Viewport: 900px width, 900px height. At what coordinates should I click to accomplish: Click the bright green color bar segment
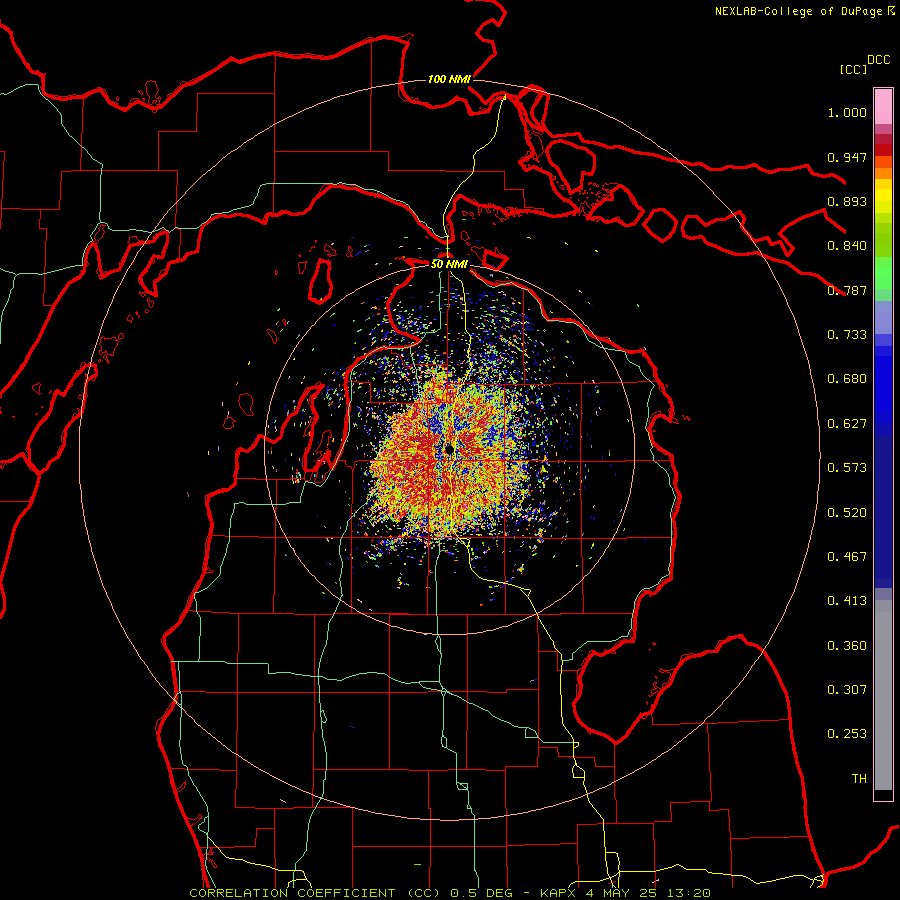pyautogui.click(x=883, y=273)
